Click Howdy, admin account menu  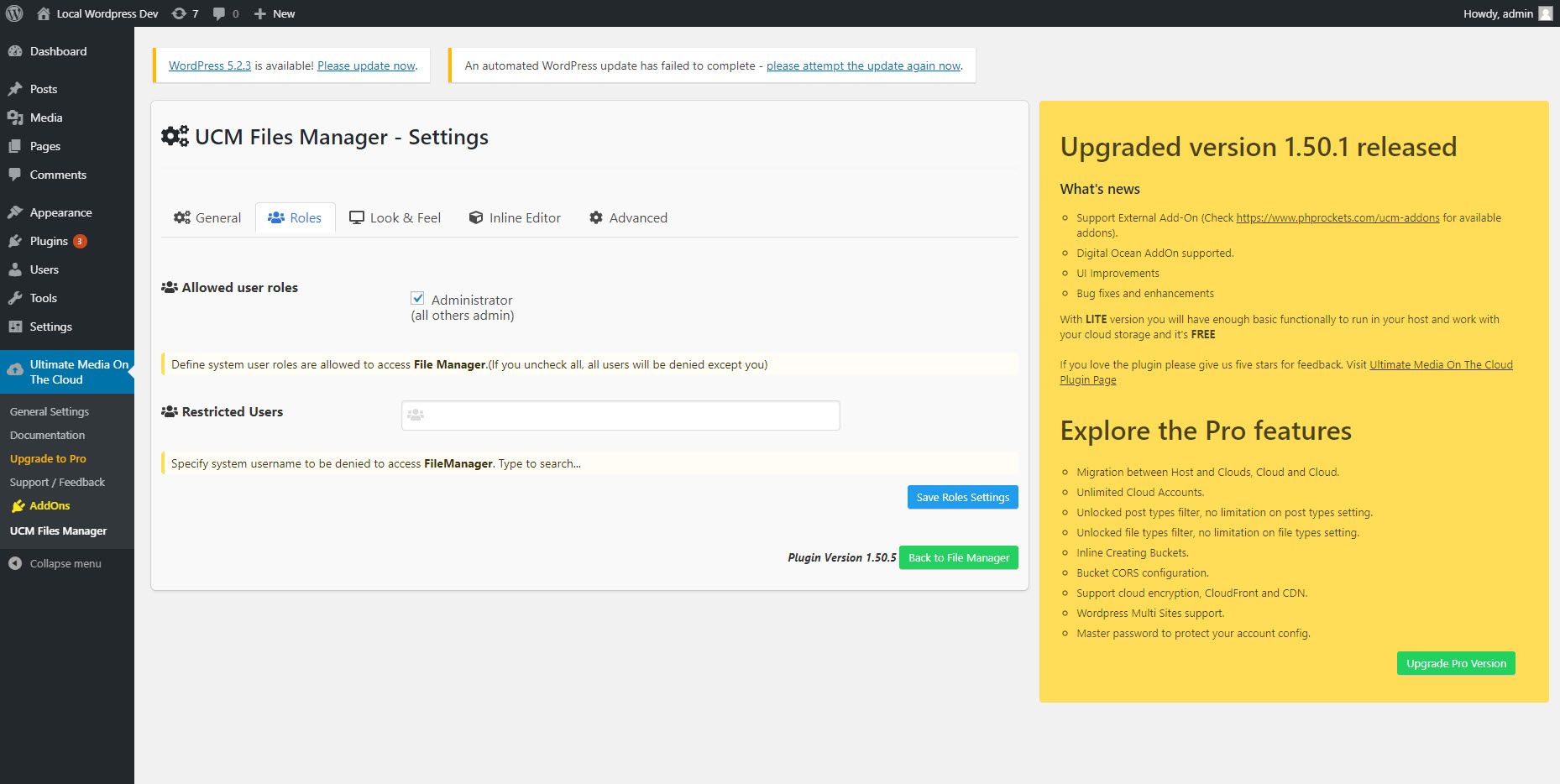(x=1507, y=13)
